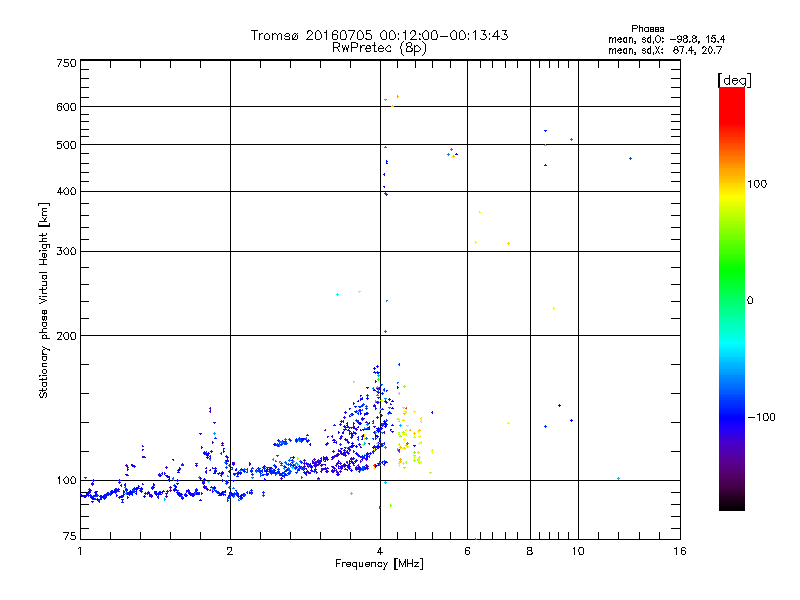Click the y-axis tick label '500'
800x600 pixels.
tap(66, 145)
